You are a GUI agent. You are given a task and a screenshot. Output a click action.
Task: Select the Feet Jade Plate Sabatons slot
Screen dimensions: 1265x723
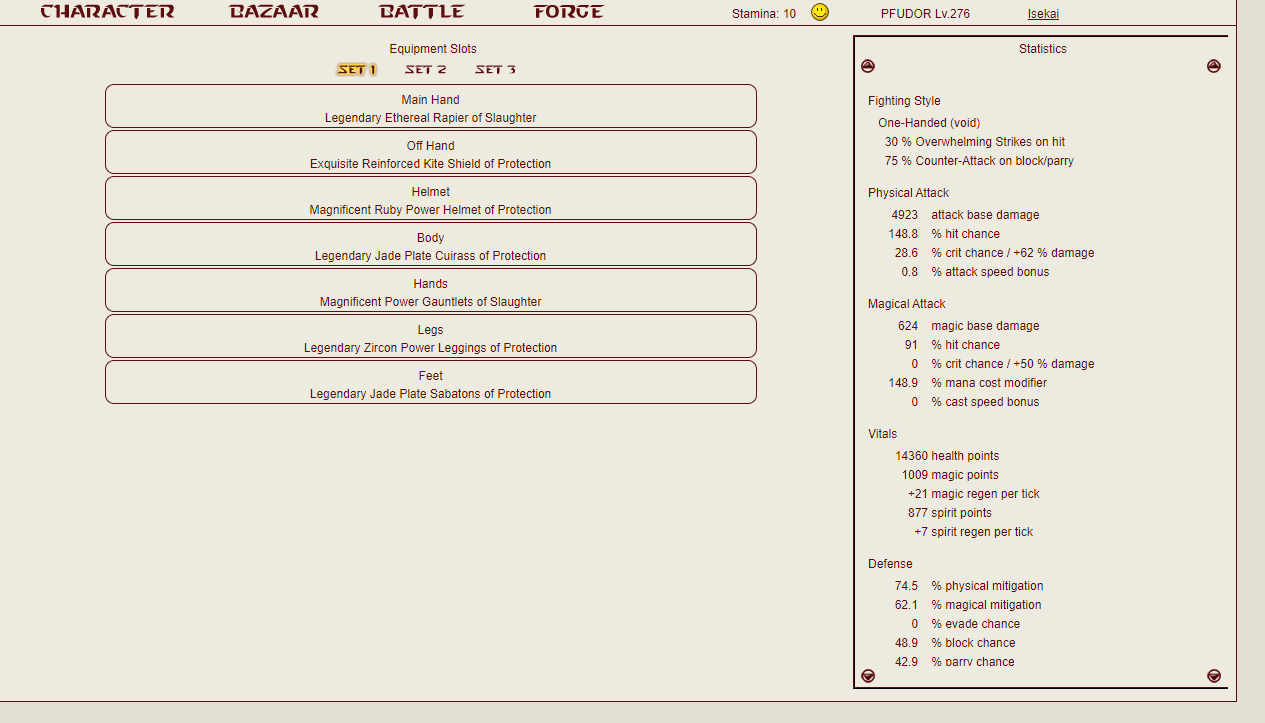click(431, 383)
